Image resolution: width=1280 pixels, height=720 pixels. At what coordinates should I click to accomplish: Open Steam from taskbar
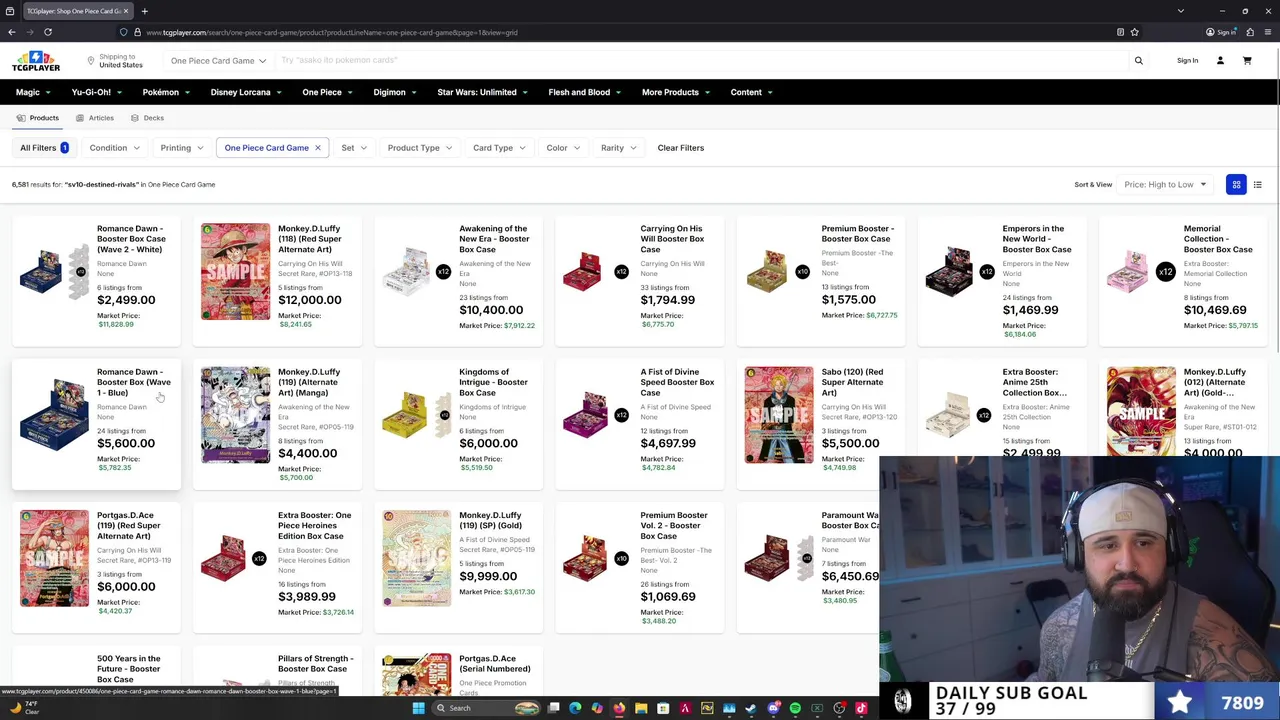click(x=751, y=708)
